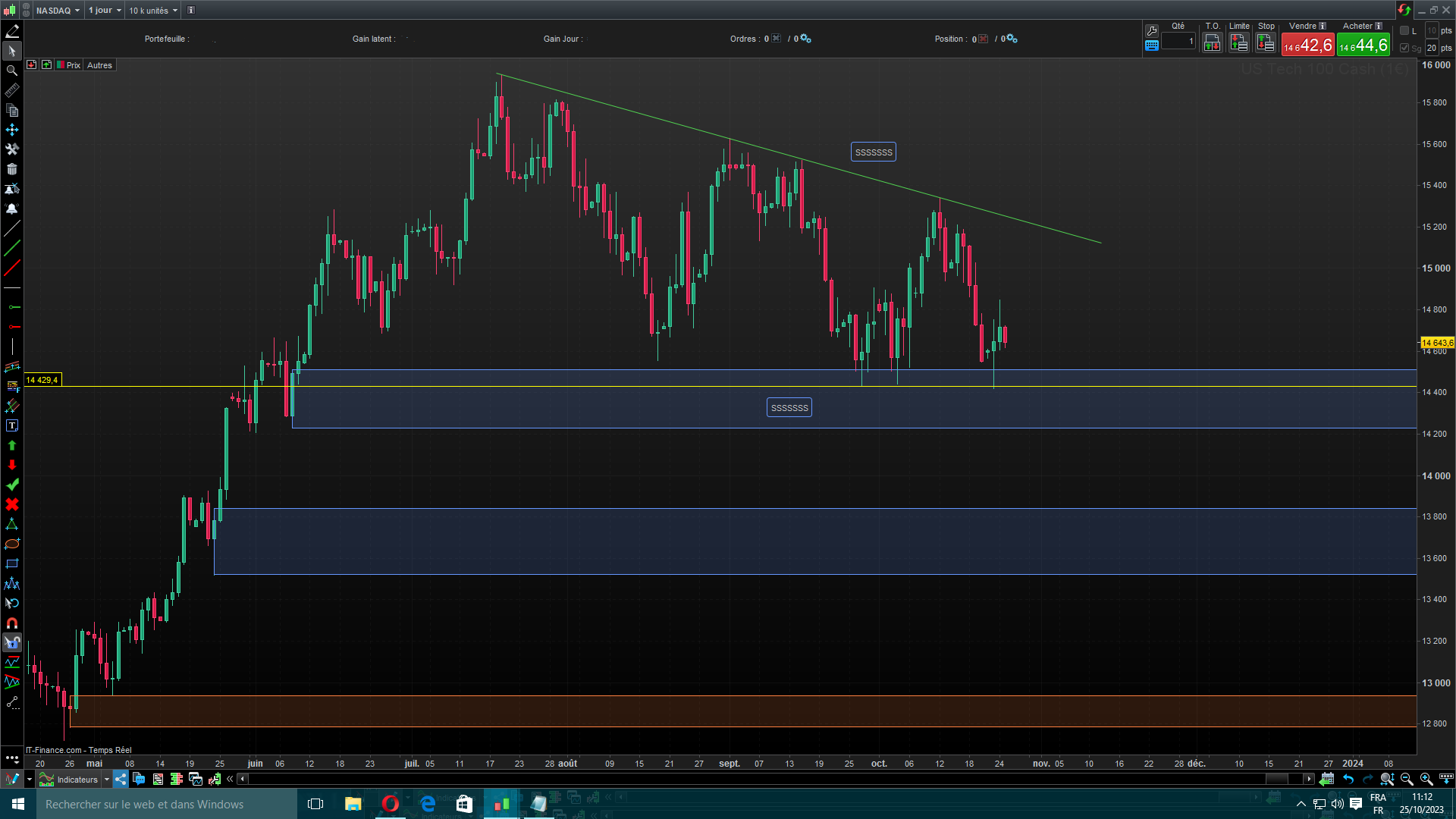Image resolution: width=1456 pixels, height=819 pixels.
Task: Click the blue share icon
Action: tap(121, 779)
